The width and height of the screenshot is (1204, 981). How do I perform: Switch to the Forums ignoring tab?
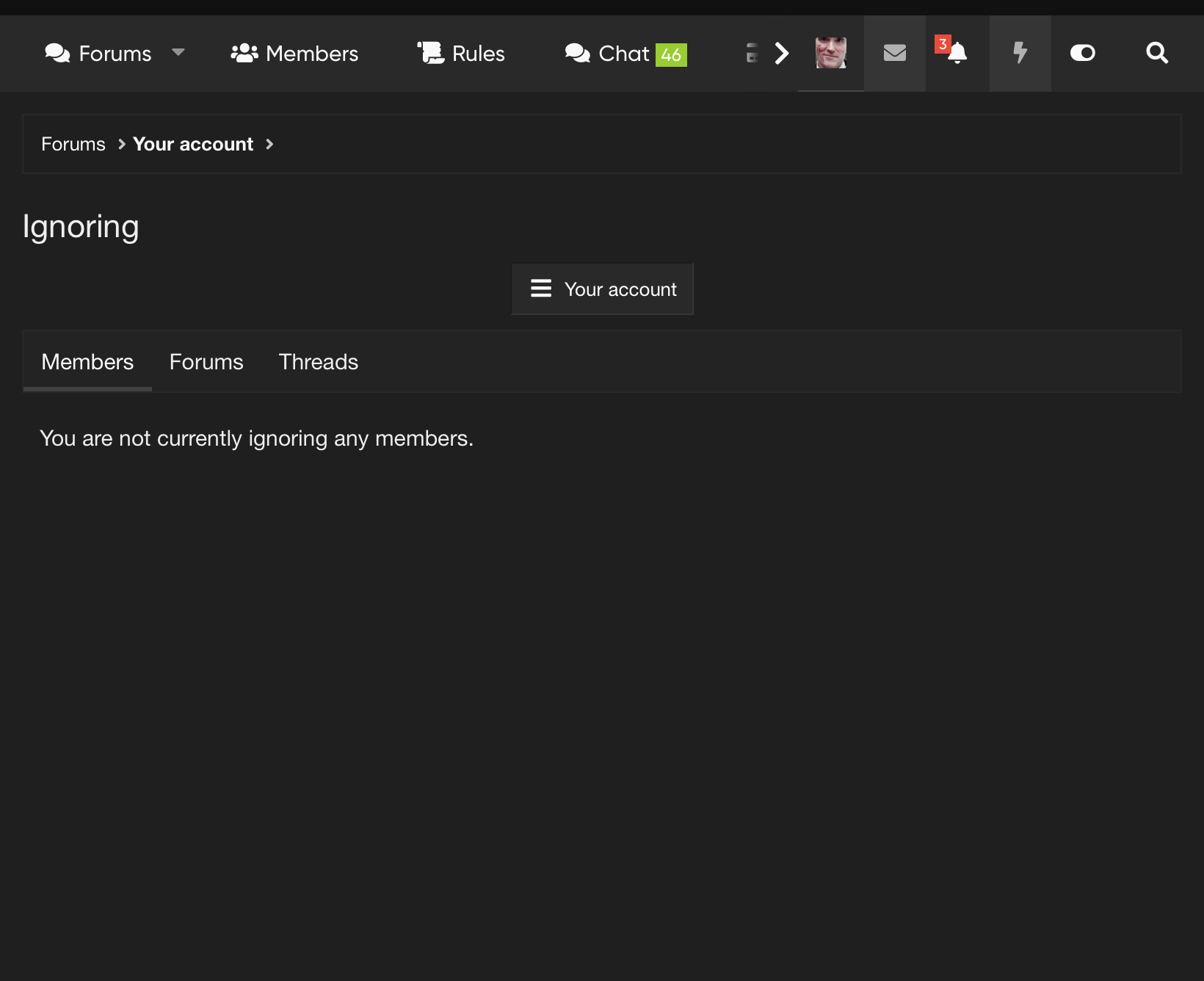[206, 362]
